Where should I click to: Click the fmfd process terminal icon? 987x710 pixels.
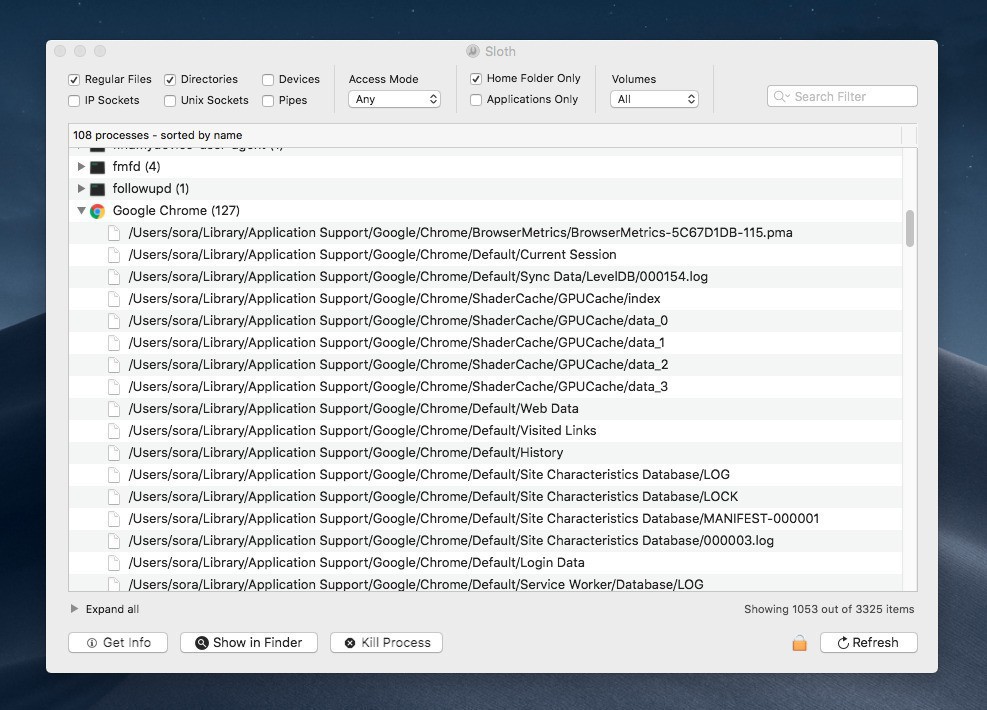(x=97, y=167)
